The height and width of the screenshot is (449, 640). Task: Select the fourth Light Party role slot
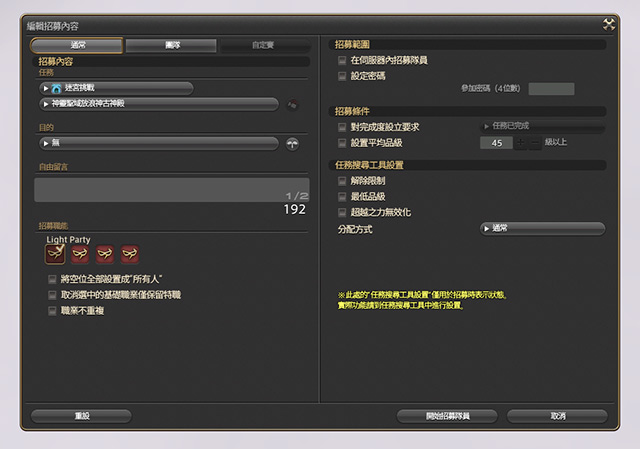click(130, 254)
